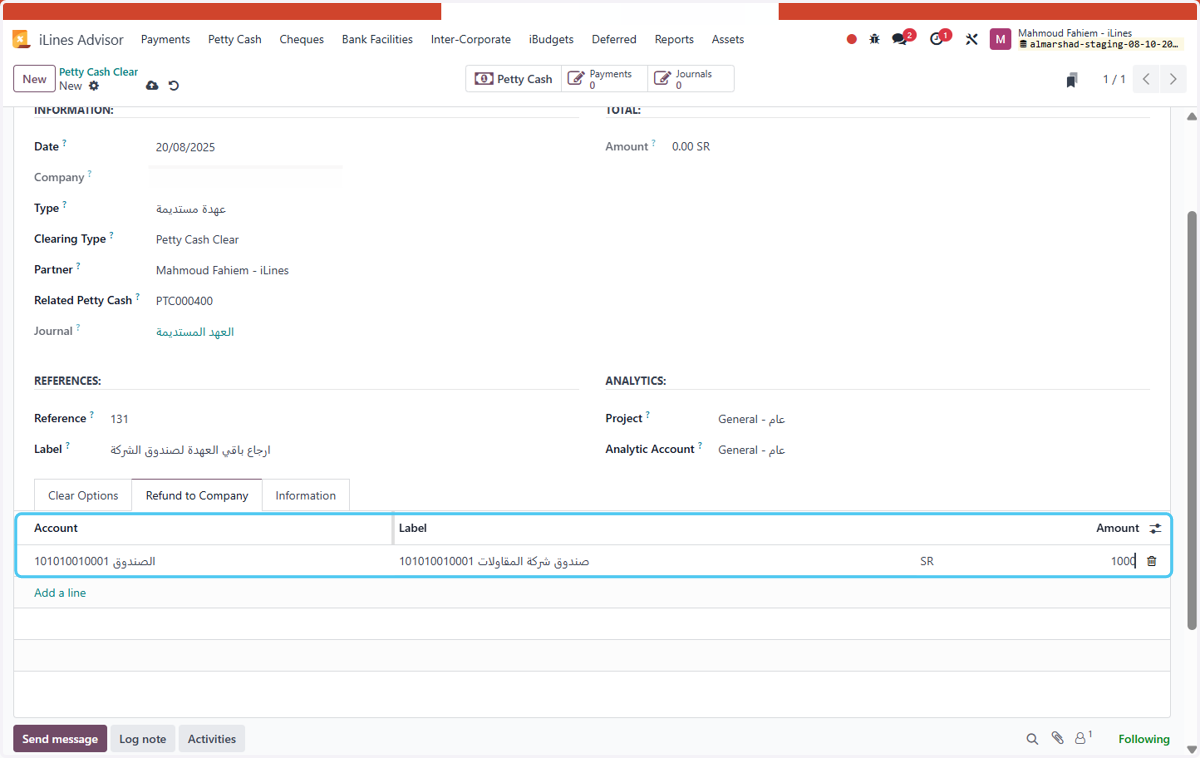The image size is (1200, 758).
Task: Go to the previous record arrow
Action: pos(1147,79)
